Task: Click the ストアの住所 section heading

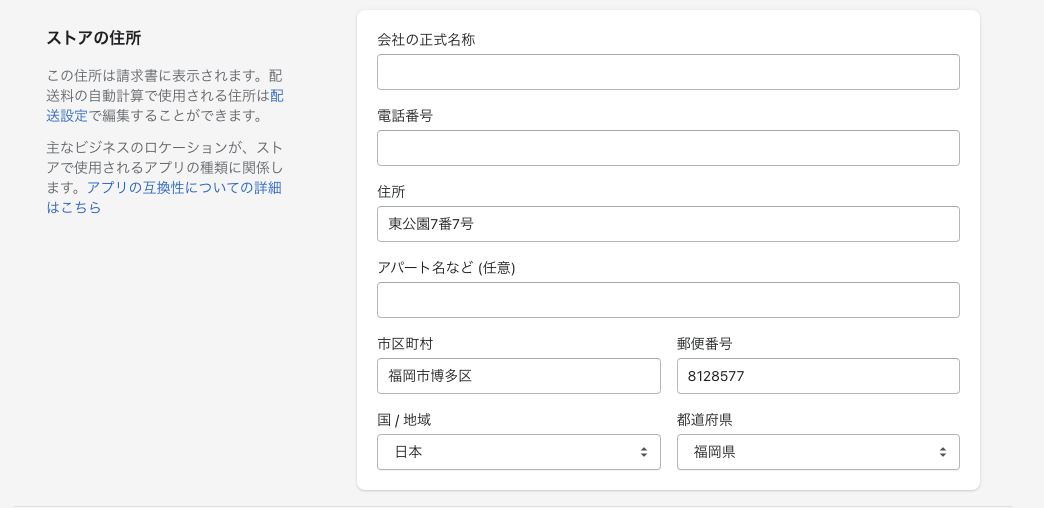Action: tap(94, 39)
